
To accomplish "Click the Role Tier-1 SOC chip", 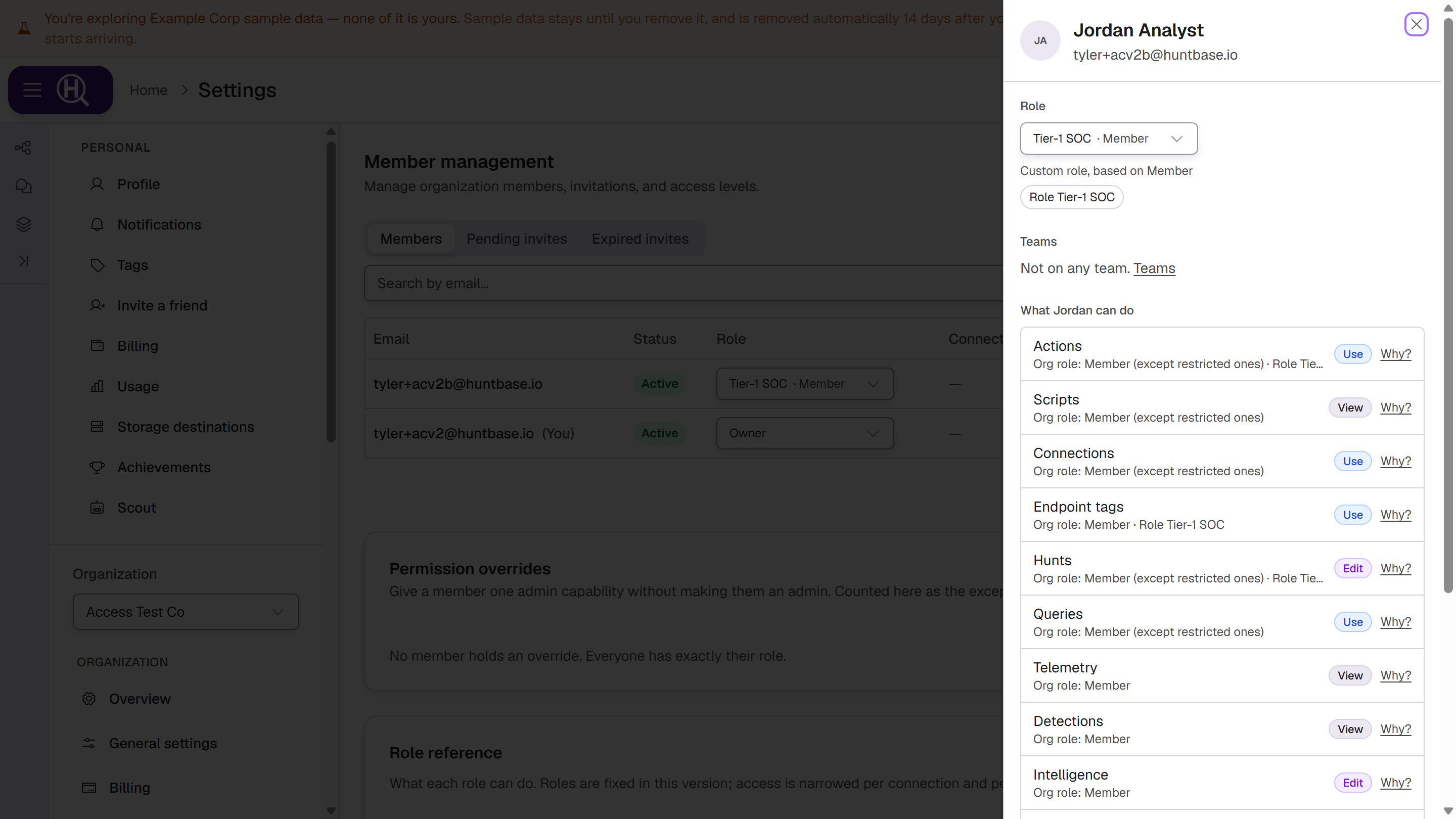I will 1072,197.
